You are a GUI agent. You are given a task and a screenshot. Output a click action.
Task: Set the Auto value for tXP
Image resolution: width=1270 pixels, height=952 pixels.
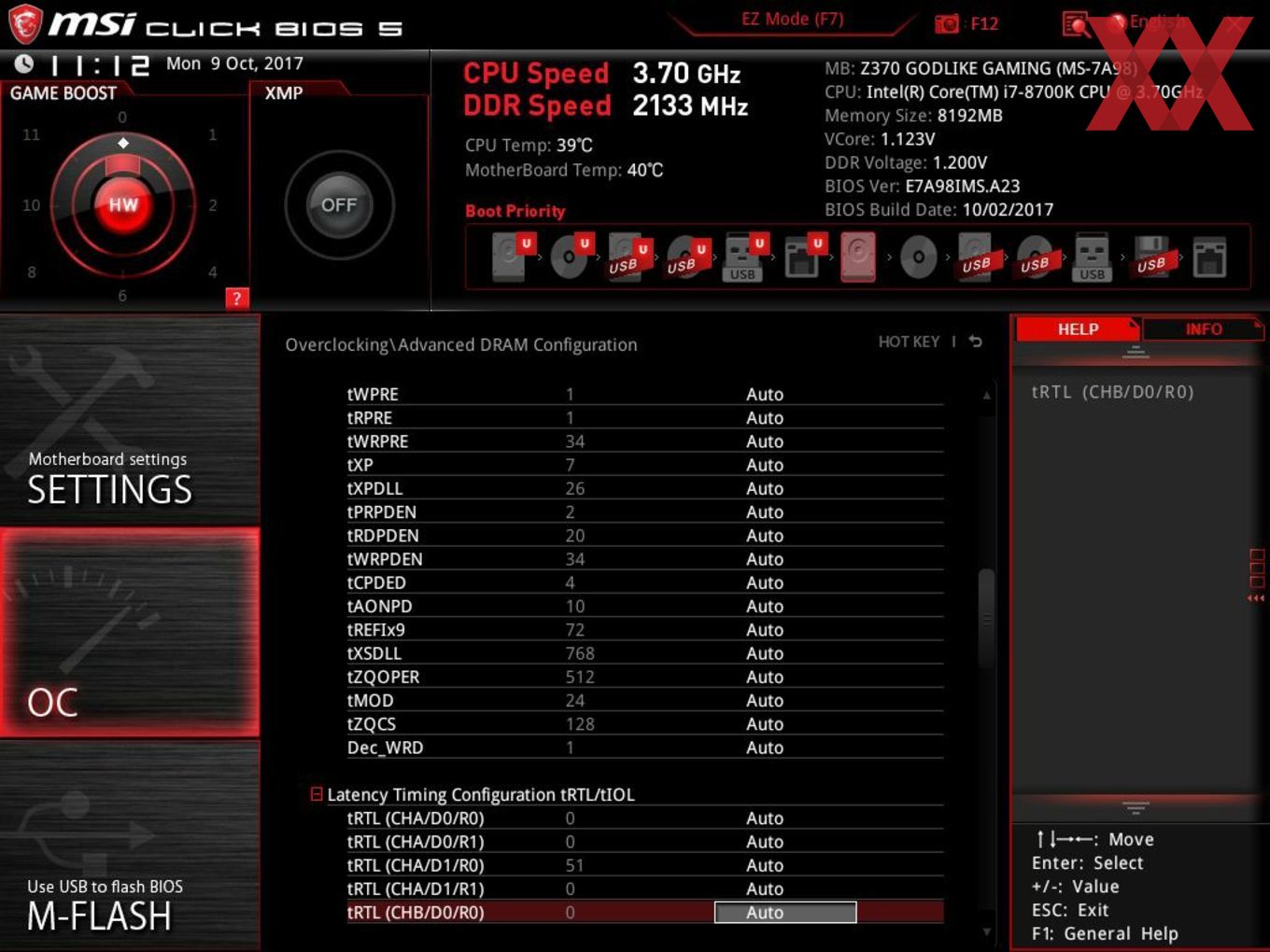point(765,465)
